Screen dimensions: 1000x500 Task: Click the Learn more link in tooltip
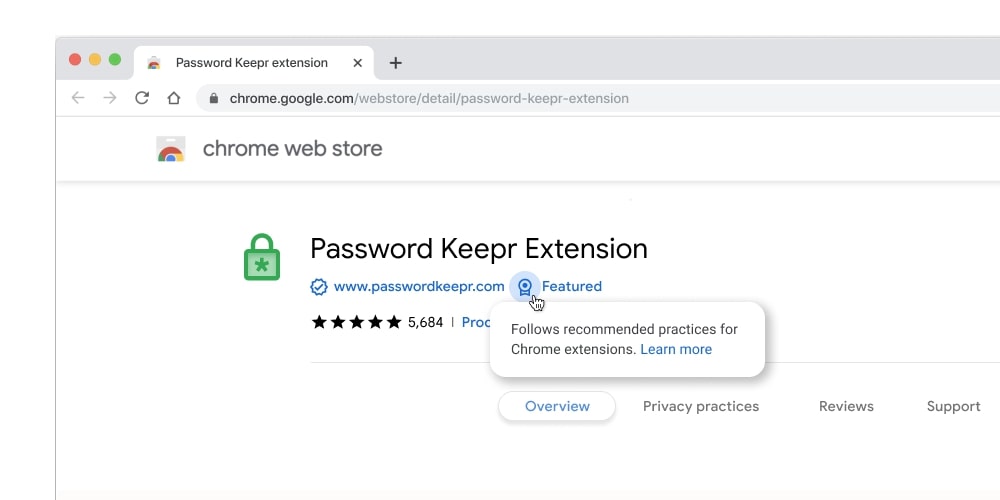(676, 350)
